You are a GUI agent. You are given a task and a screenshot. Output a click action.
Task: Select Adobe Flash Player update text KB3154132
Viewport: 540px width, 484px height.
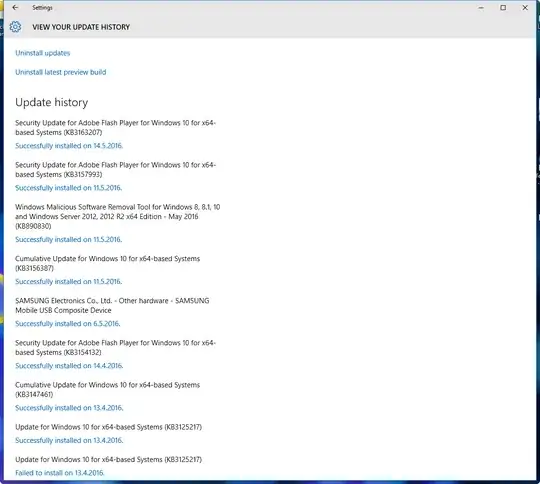[115, 347]
